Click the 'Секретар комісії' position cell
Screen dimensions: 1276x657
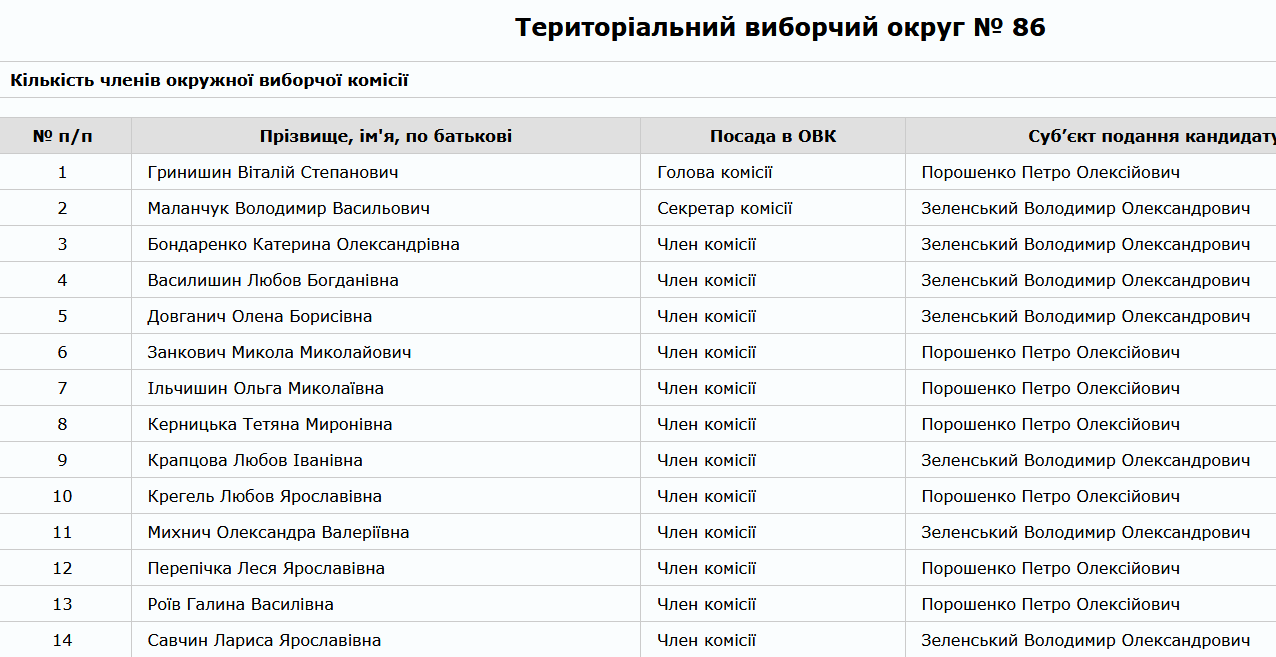tap(724, 209)
